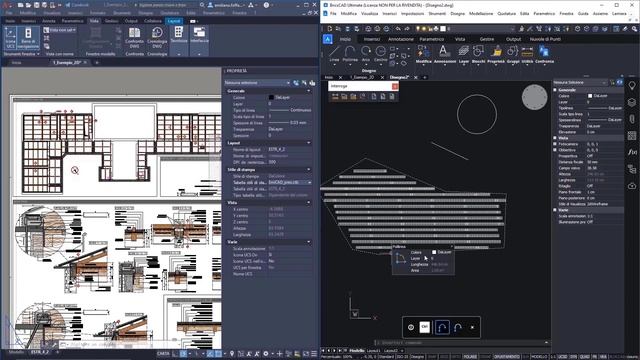The height and width of the screenshot is (360, 640).
Task: Add a new drawing tab in AutoCAD
Action: click(97, 62)
